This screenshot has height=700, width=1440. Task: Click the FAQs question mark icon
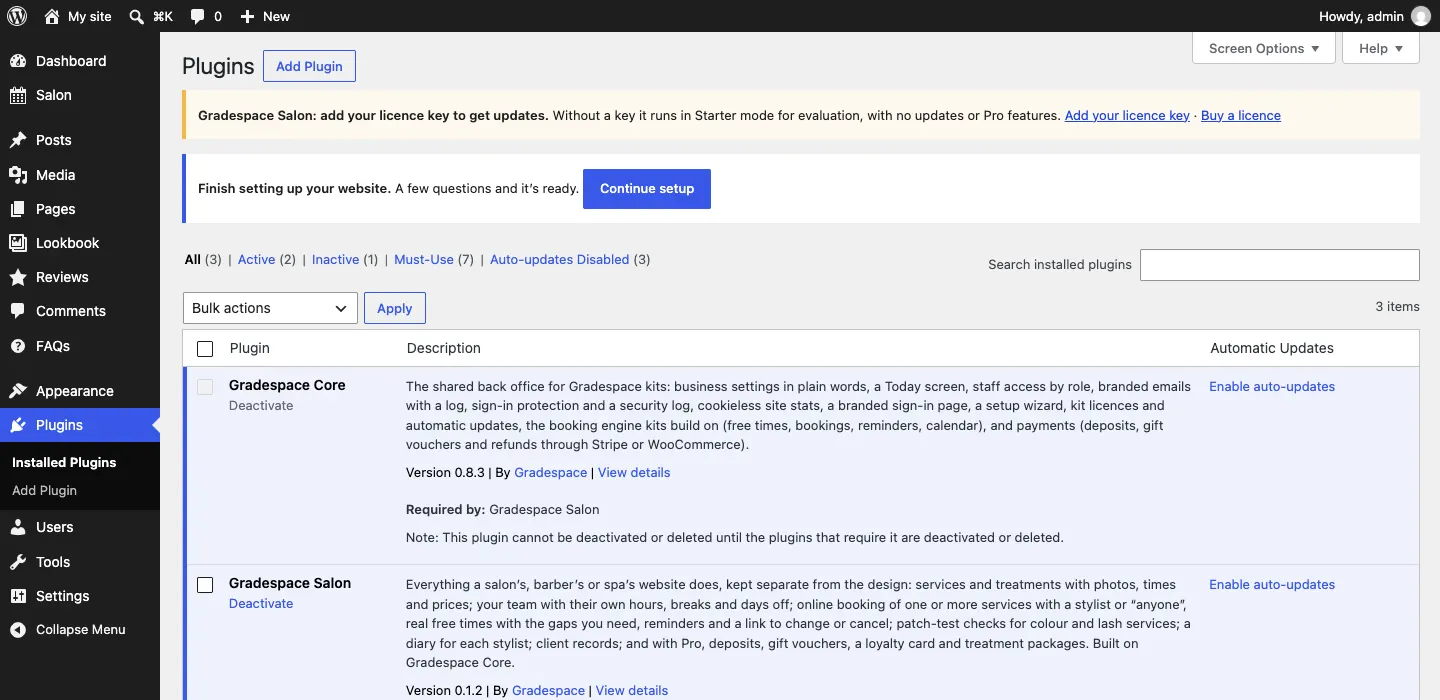coord(18,346)
